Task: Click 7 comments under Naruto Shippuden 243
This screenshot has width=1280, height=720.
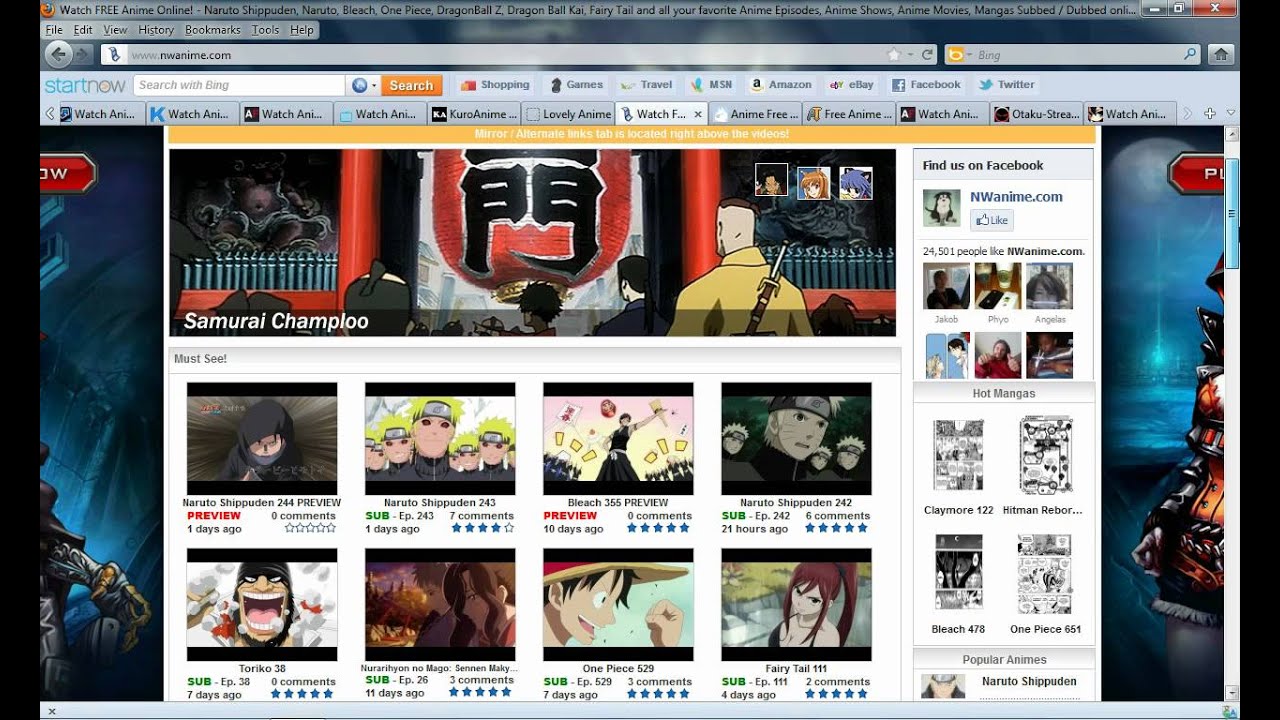Action: click(x=481, y=516)
